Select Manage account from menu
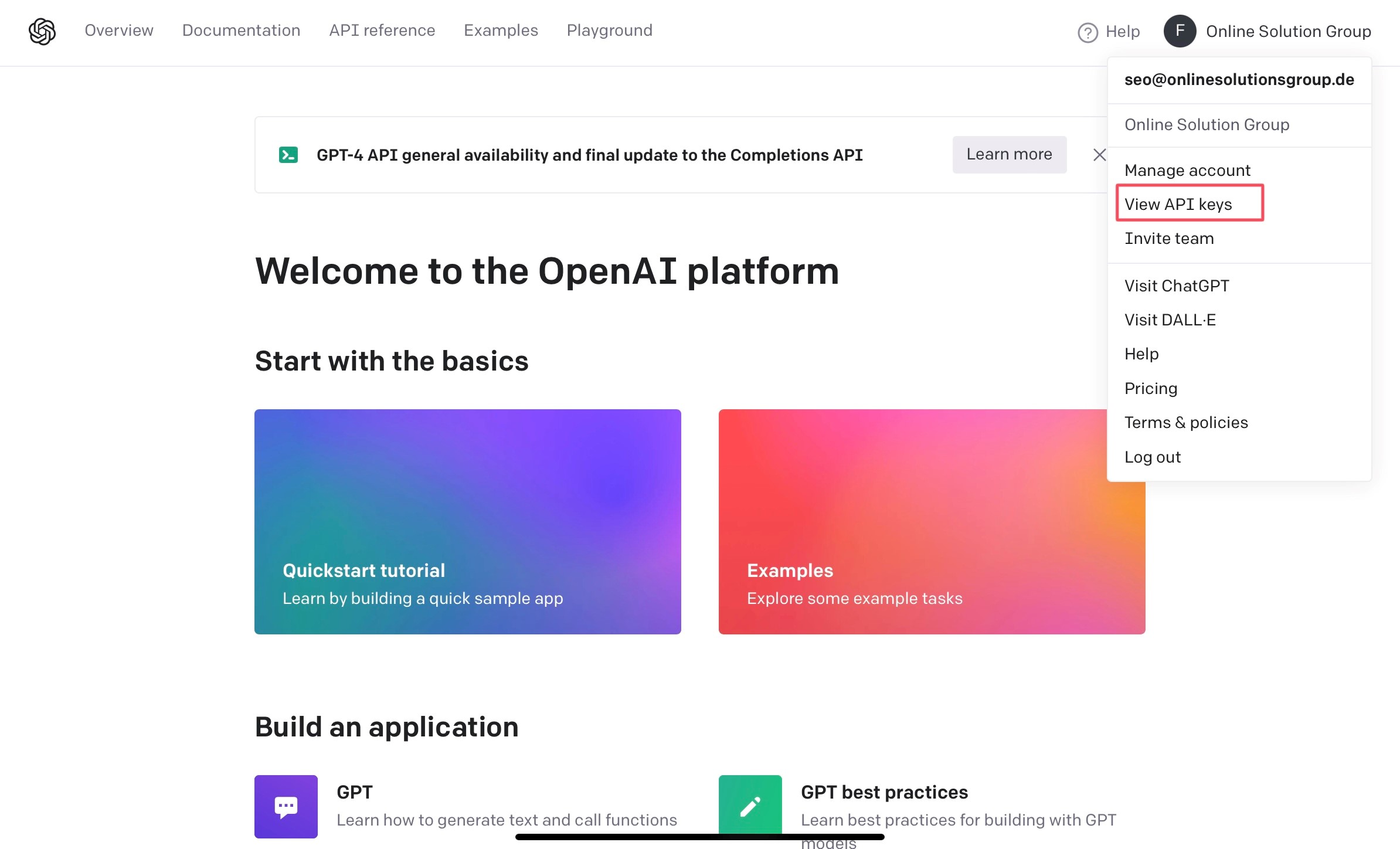Viewport: 1400px width, 849px height. coord(1187,171)
